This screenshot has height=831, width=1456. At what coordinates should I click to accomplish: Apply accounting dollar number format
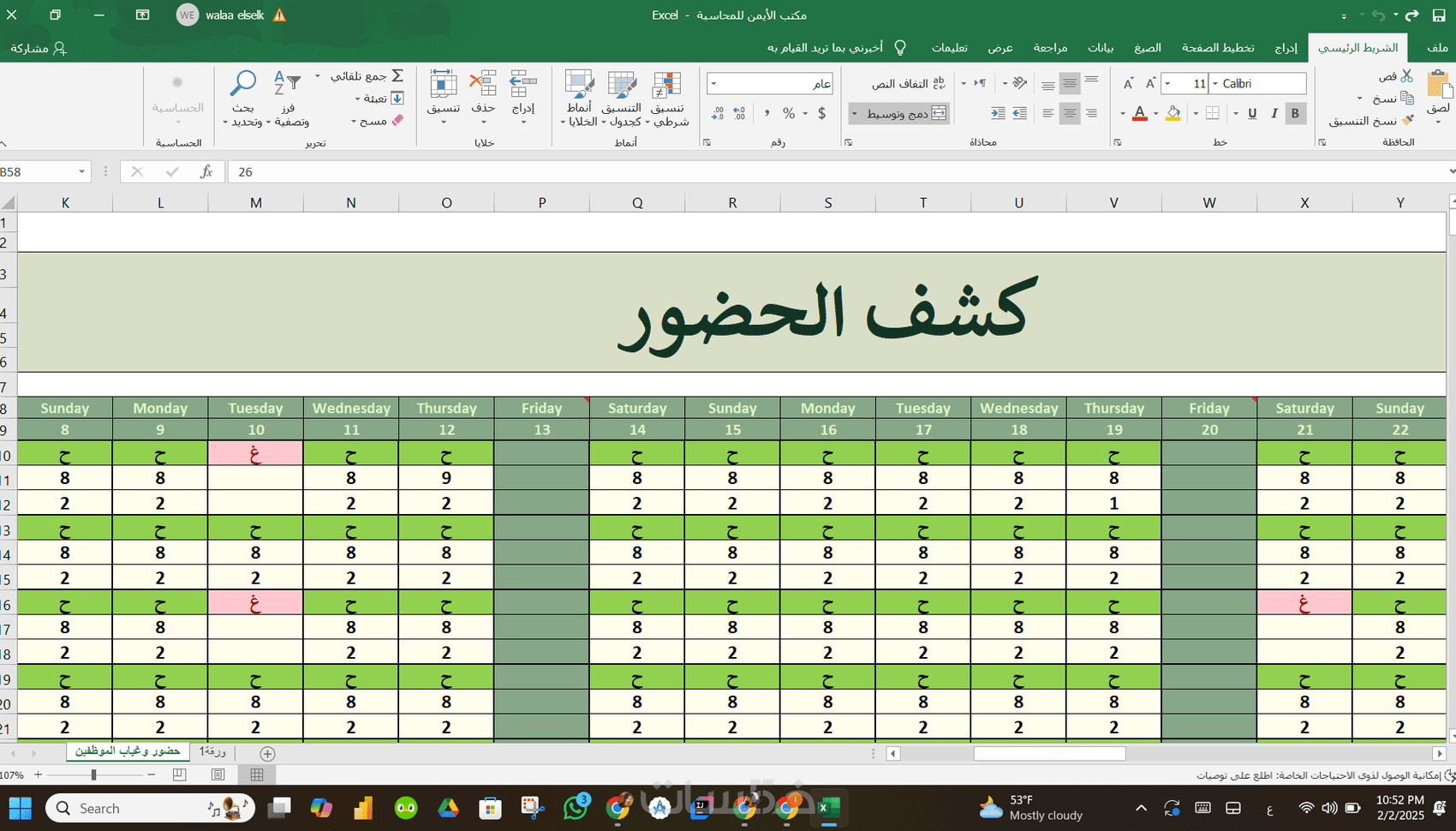(821, 113)
